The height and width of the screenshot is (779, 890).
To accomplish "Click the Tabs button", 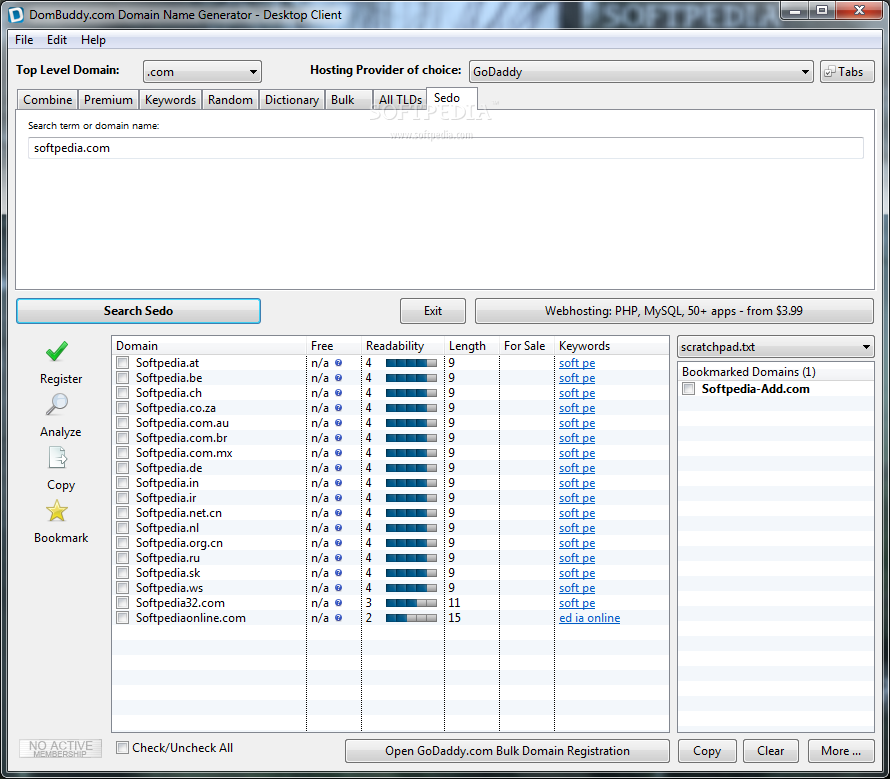I will click(847, 72).
